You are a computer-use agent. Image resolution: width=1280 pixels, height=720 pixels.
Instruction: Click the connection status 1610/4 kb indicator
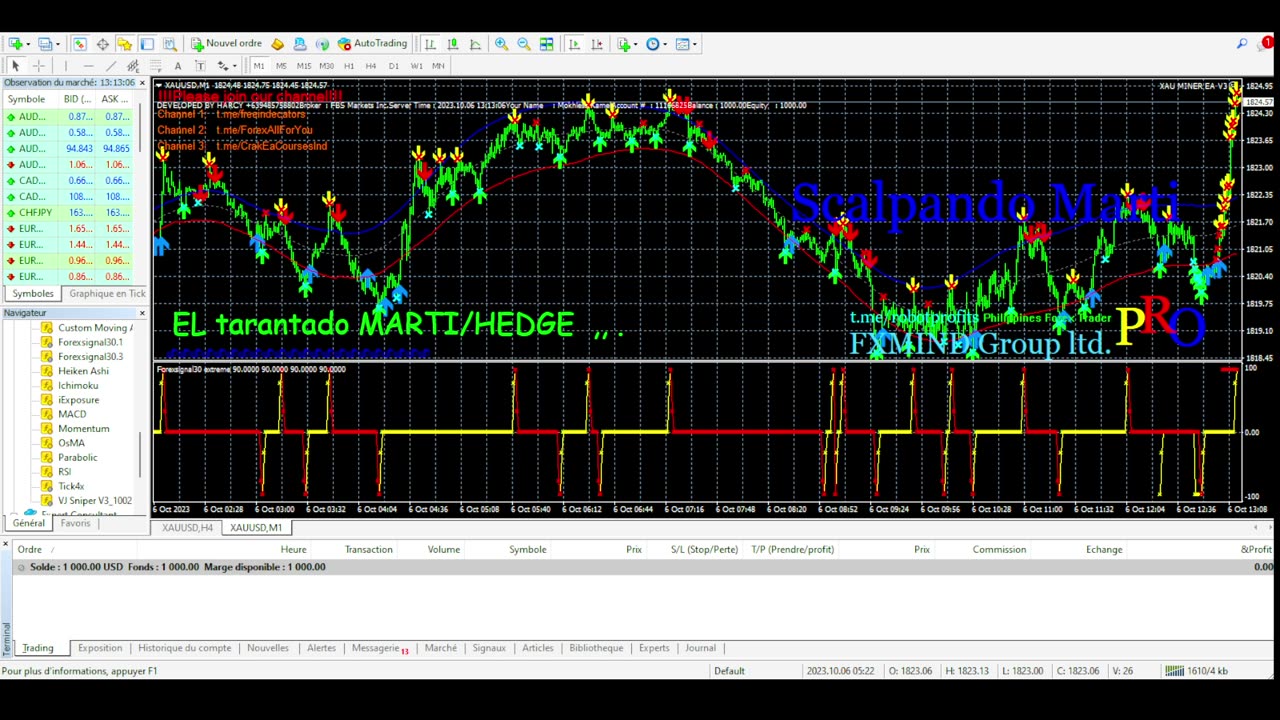point(1196,671)
